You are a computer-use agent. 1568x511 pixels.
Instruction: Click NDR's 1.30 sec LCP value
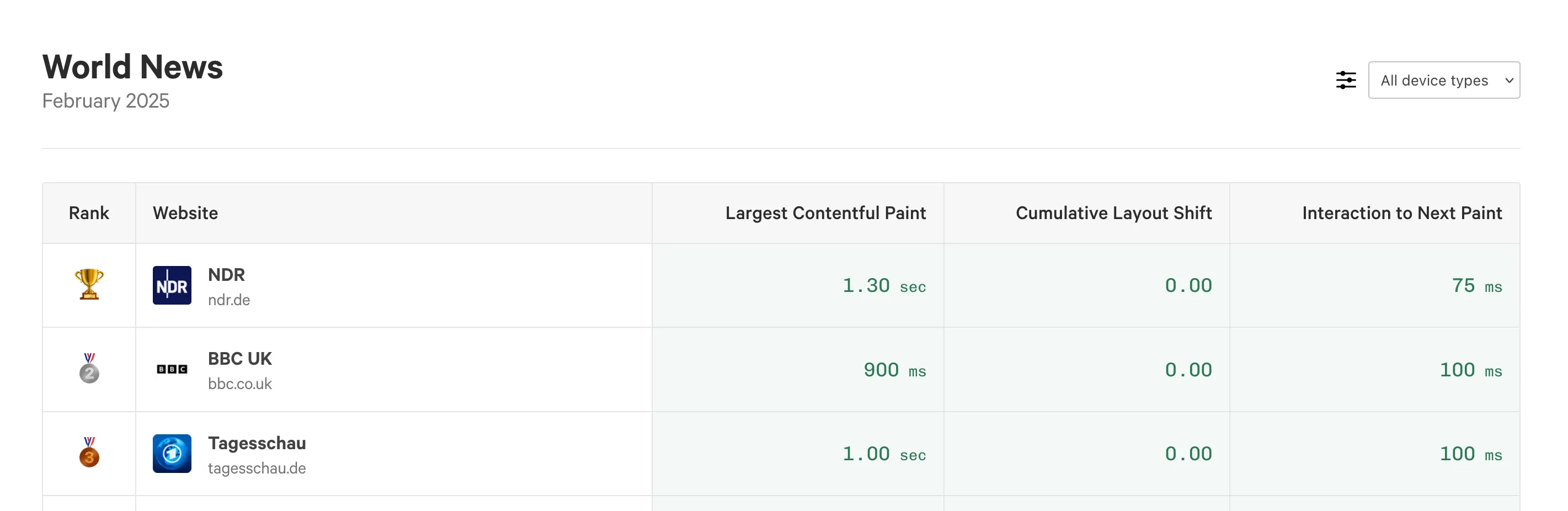pos(883,285)
